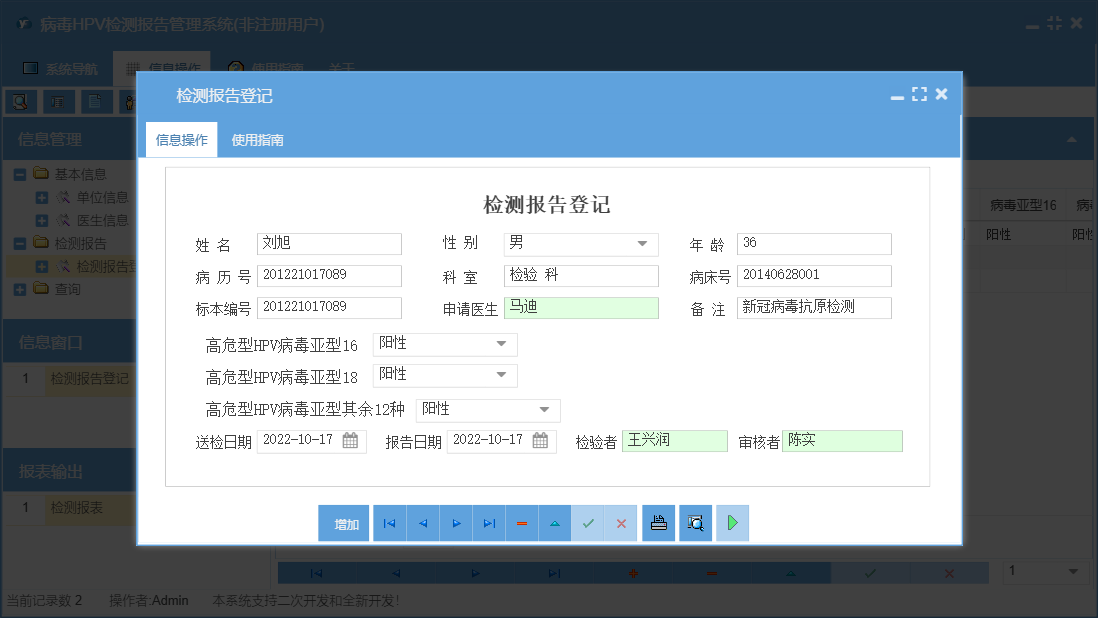Navigate to previous record icon
This screenshot has width=1098, height=618.
(422, 522)
